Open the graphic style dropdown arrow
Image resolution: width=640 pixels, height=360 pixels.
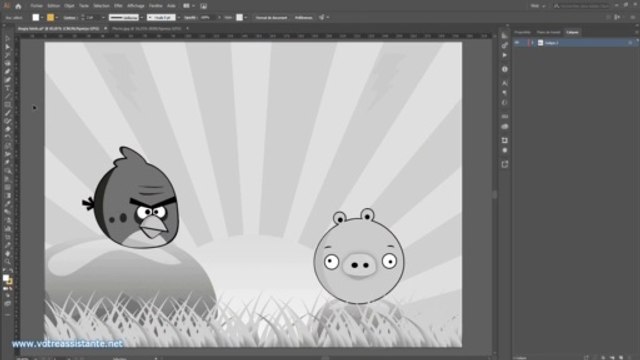(x=246, y=18)
